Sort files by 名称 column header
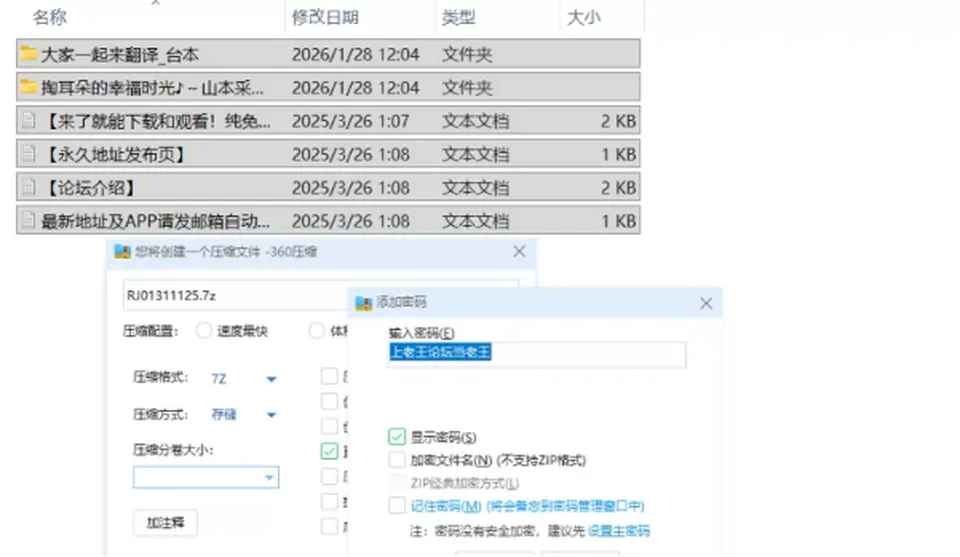Screen dimensions: 960x557 (x=49, y=17)
